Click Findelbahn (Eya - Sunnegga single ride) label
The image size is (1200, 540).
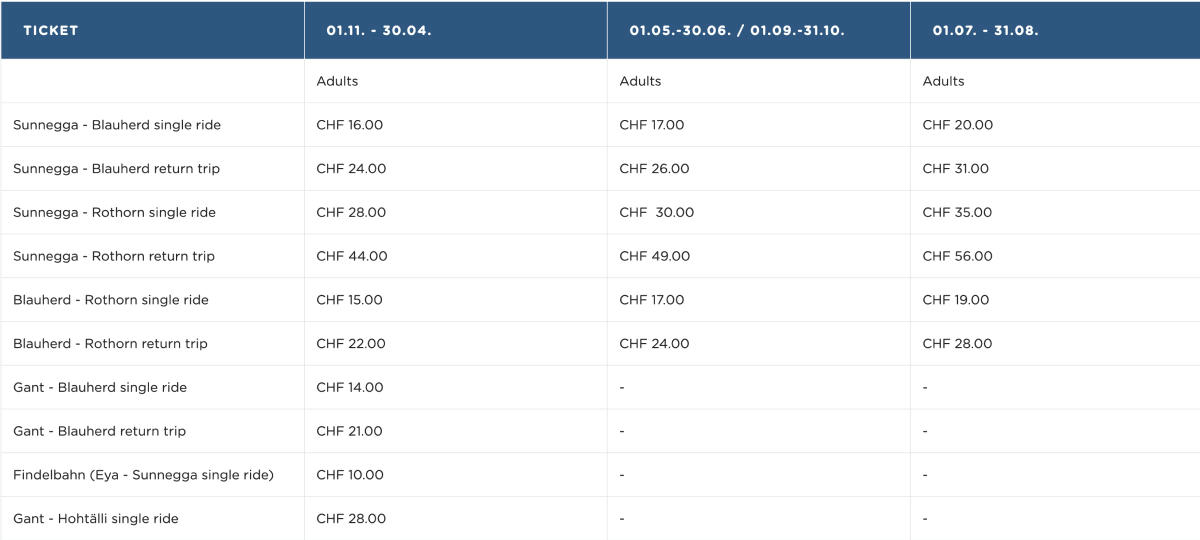[143, 475]
